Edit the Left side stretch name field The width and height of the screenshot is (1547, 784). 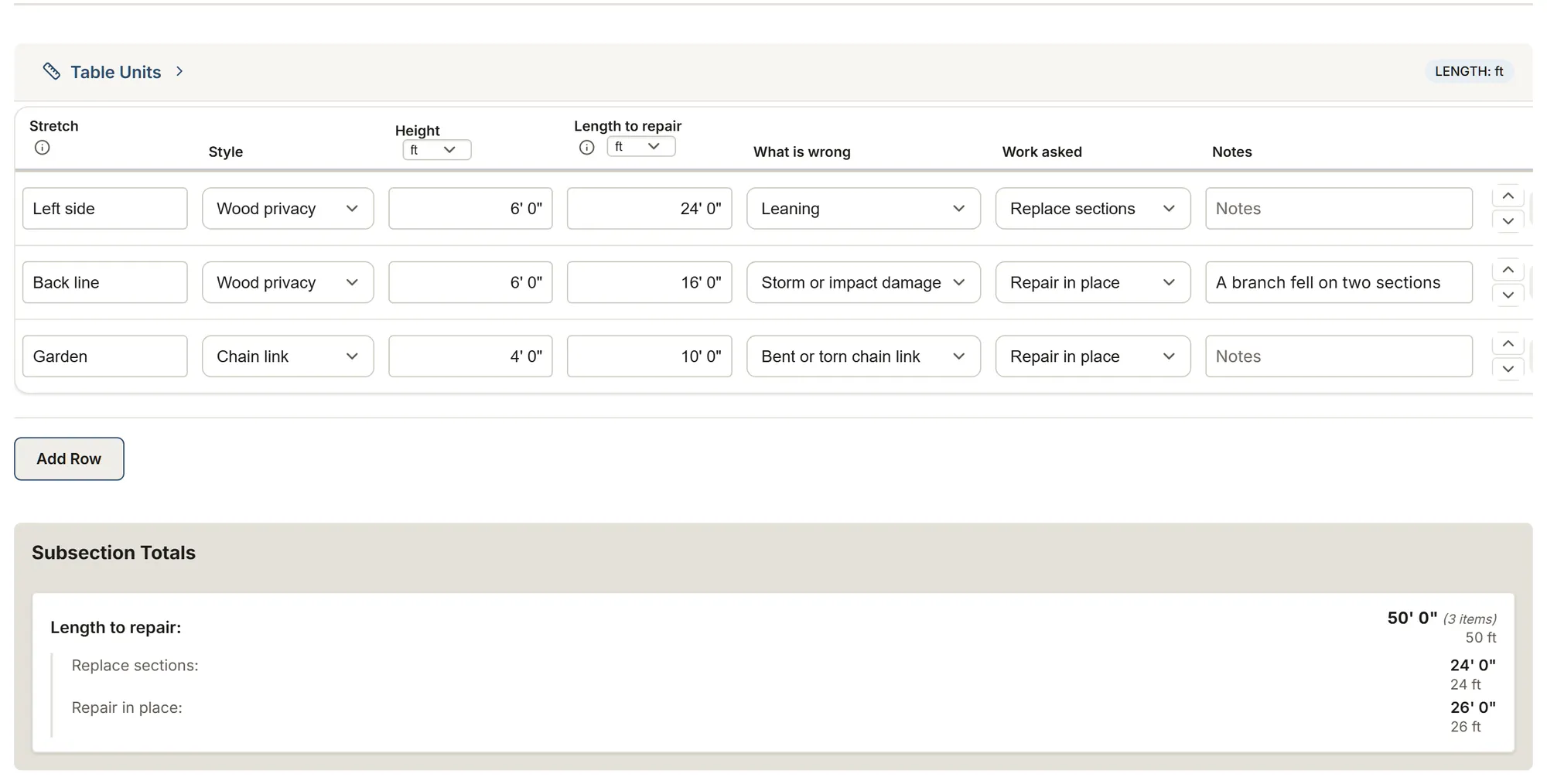point(105,209)
